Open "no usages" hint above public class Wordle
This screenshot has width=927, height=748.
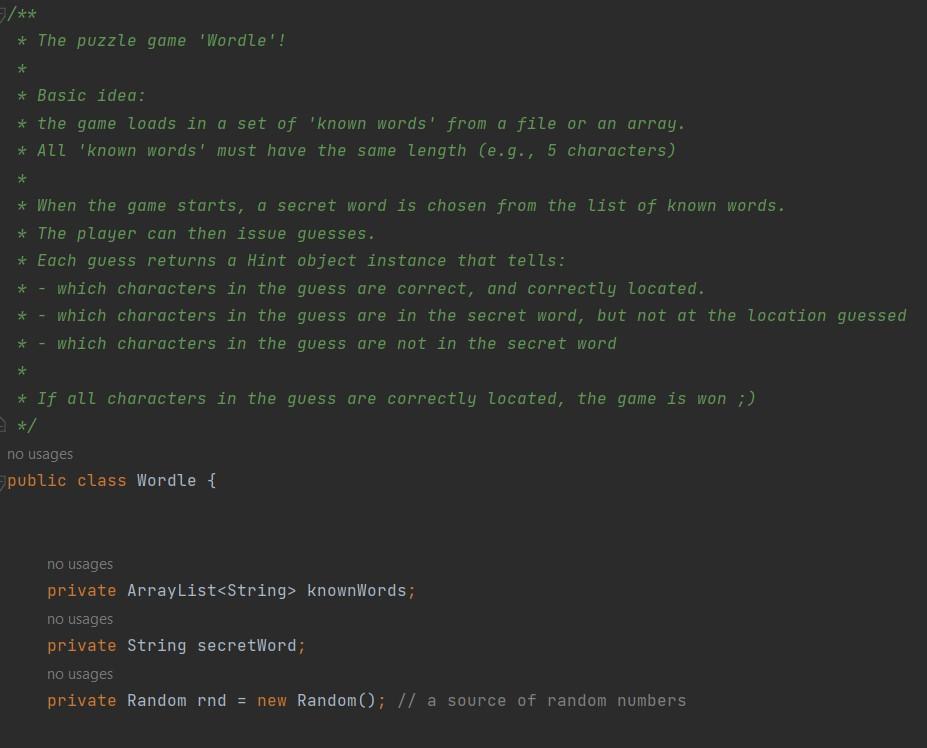[x=40, y=454]
